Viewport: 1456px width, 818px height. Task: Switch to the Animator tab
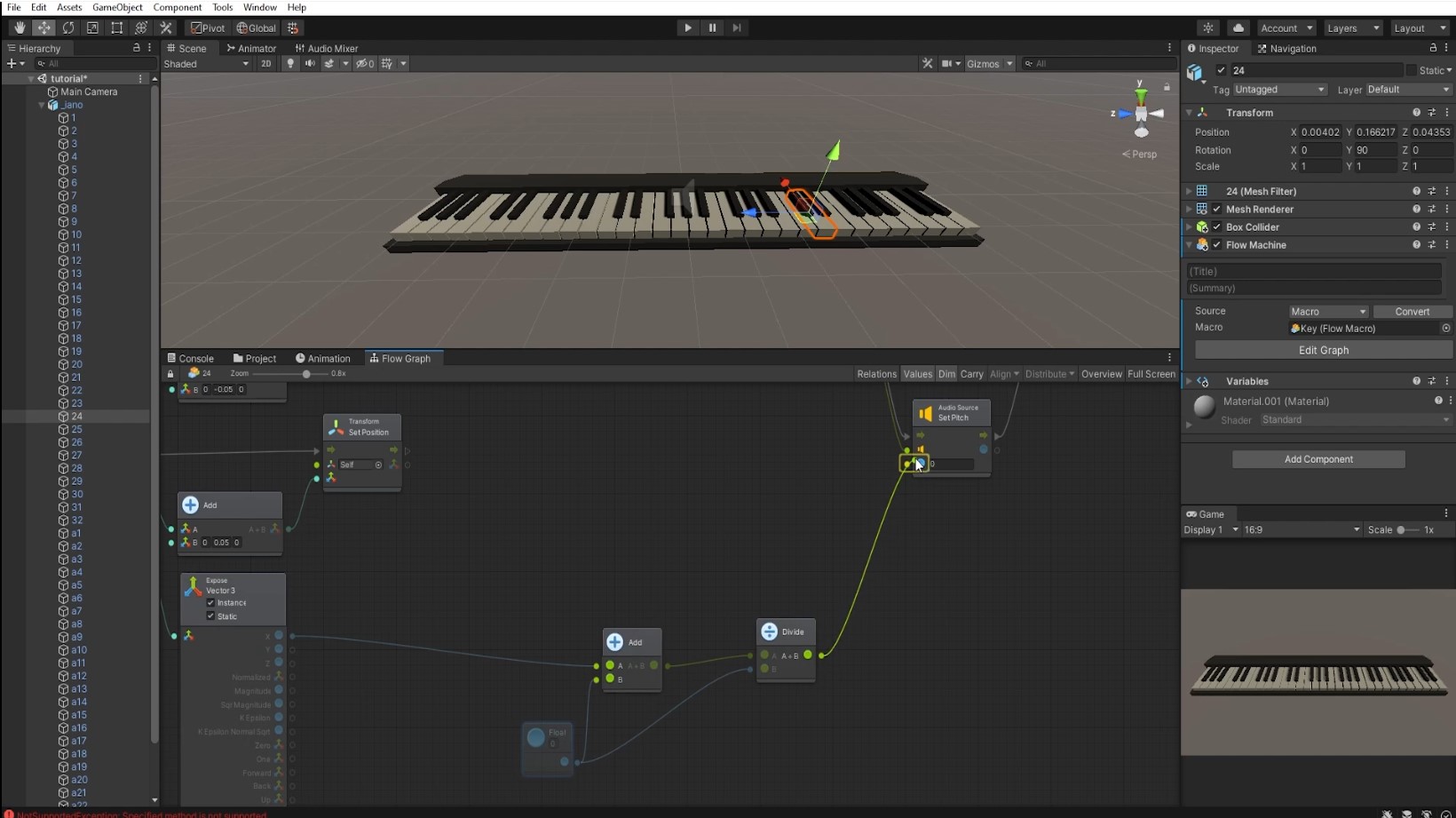[x=251, y=48]
